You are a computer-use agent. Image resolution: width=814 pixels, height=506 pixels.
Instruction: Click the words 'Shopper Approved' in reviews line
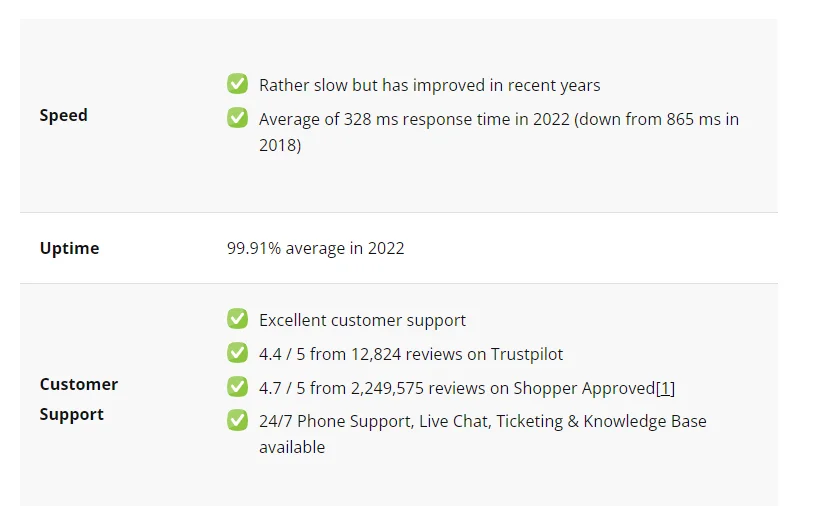[x=584, y=389]
